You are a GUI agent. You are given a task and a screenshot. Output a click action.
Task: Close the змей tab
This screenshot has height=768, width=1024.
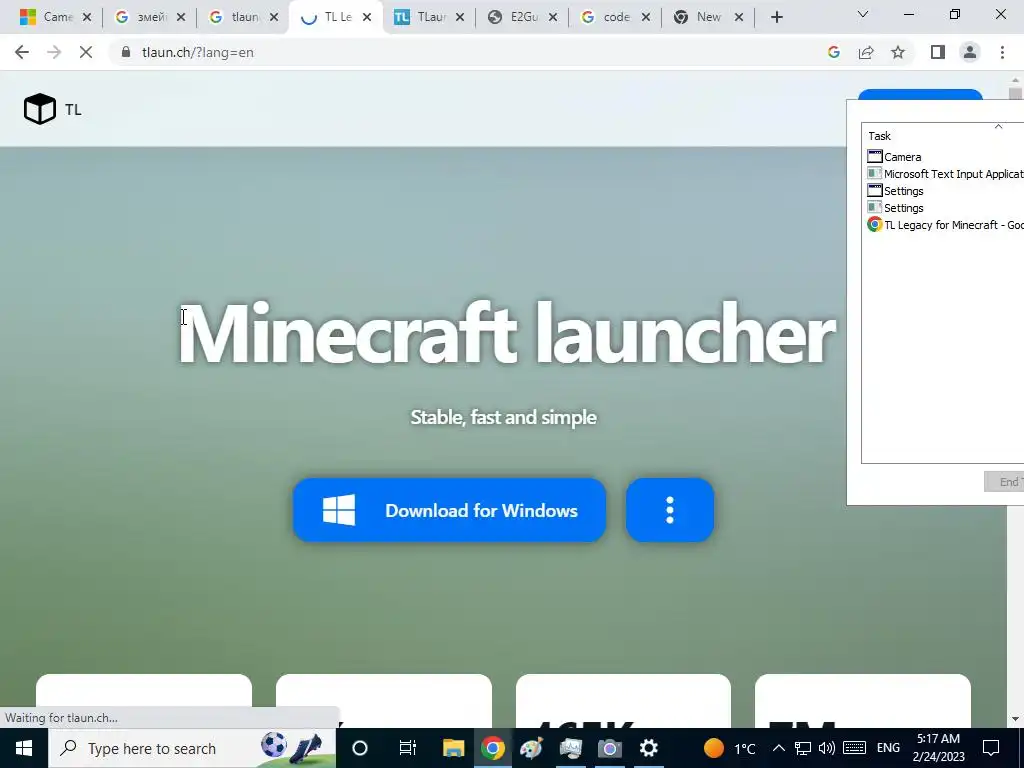pos(181,18)
